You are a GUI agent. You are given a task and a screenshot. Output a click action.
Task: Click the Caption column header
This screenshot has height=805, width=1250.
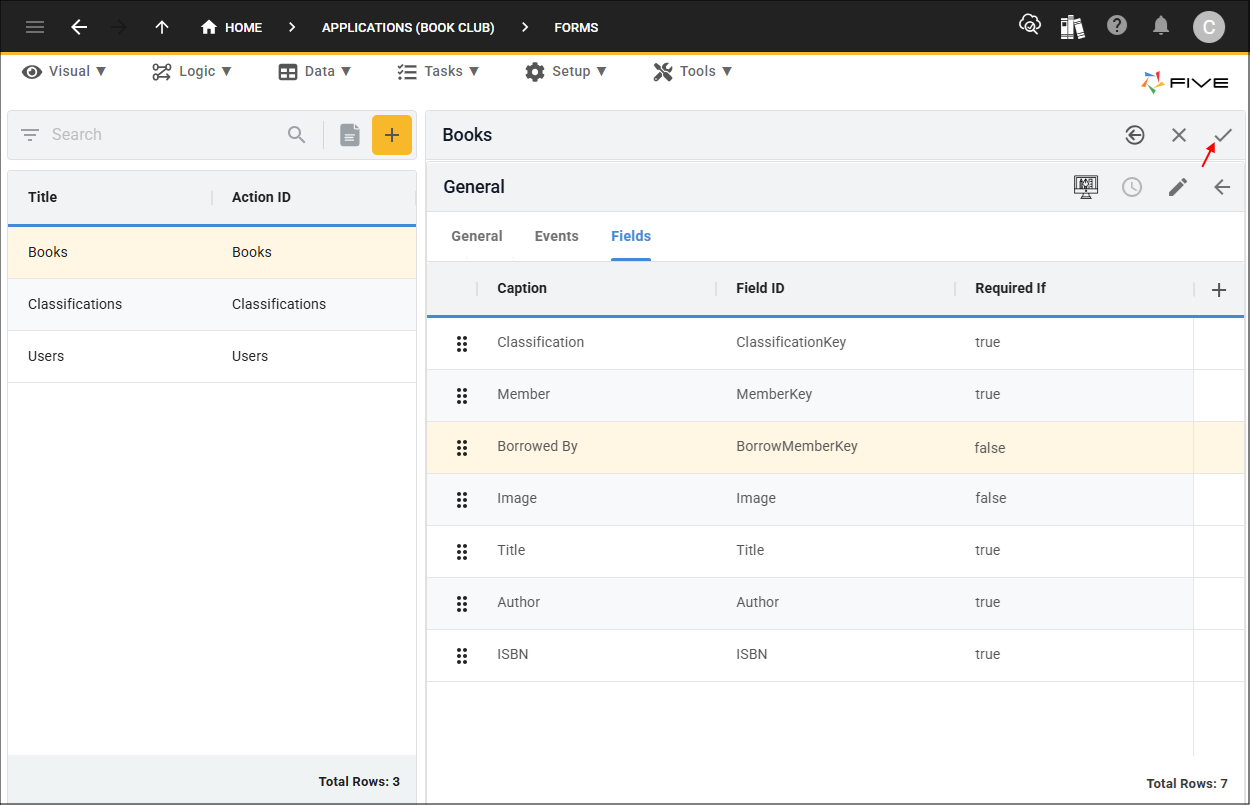522,288
